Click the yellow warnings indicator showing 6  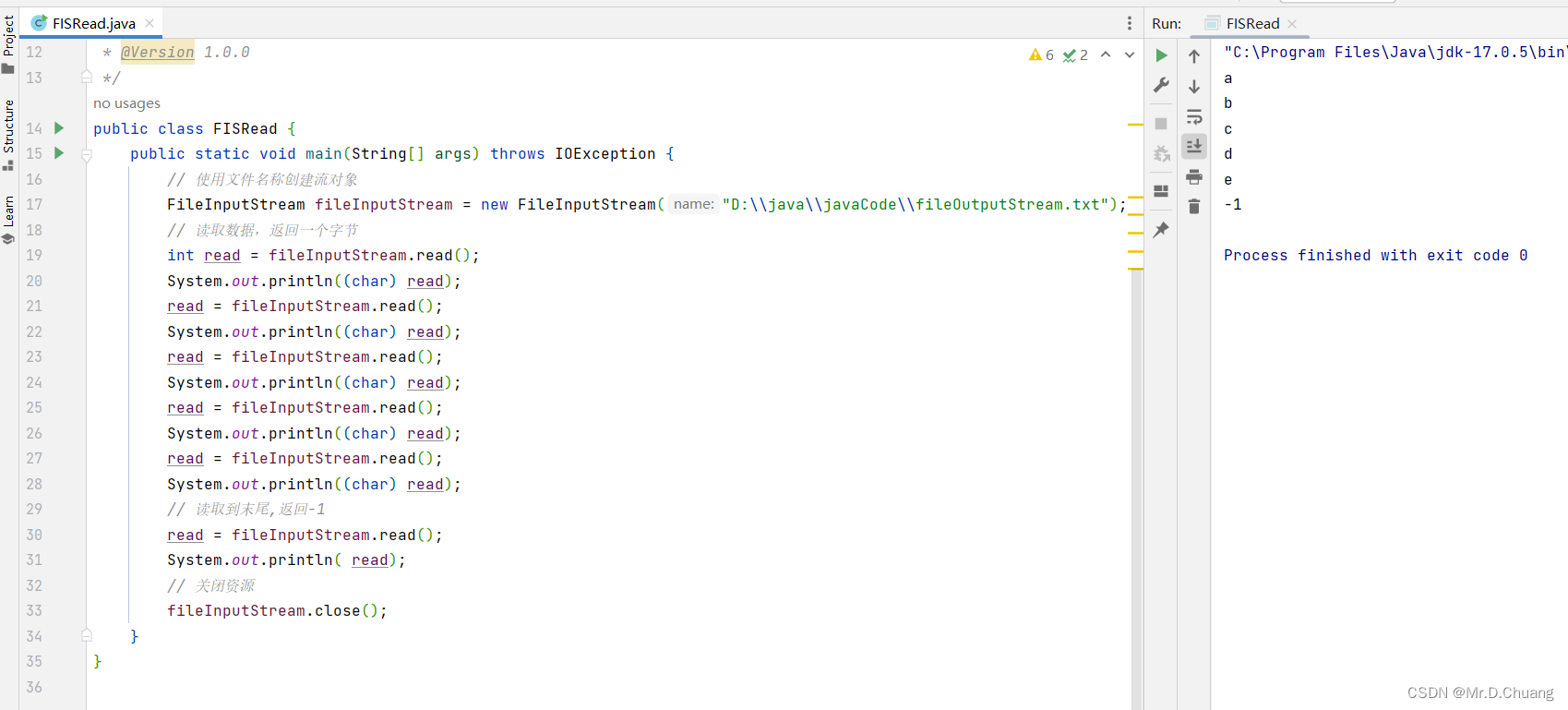(x=1041, y=55)
